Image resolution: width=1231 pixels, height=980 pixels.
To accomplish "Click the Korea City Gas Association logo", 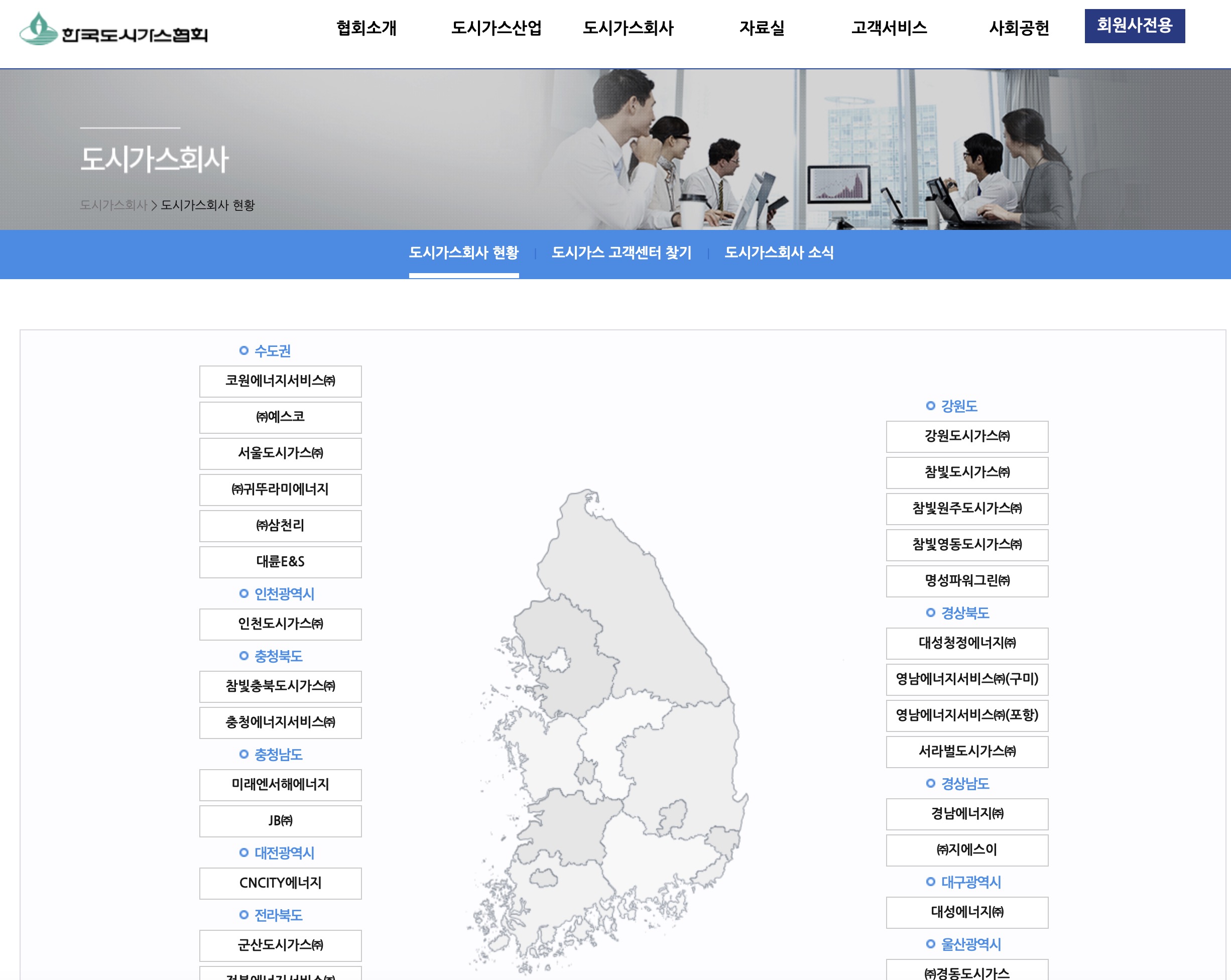I will click(x=113, y=29).
